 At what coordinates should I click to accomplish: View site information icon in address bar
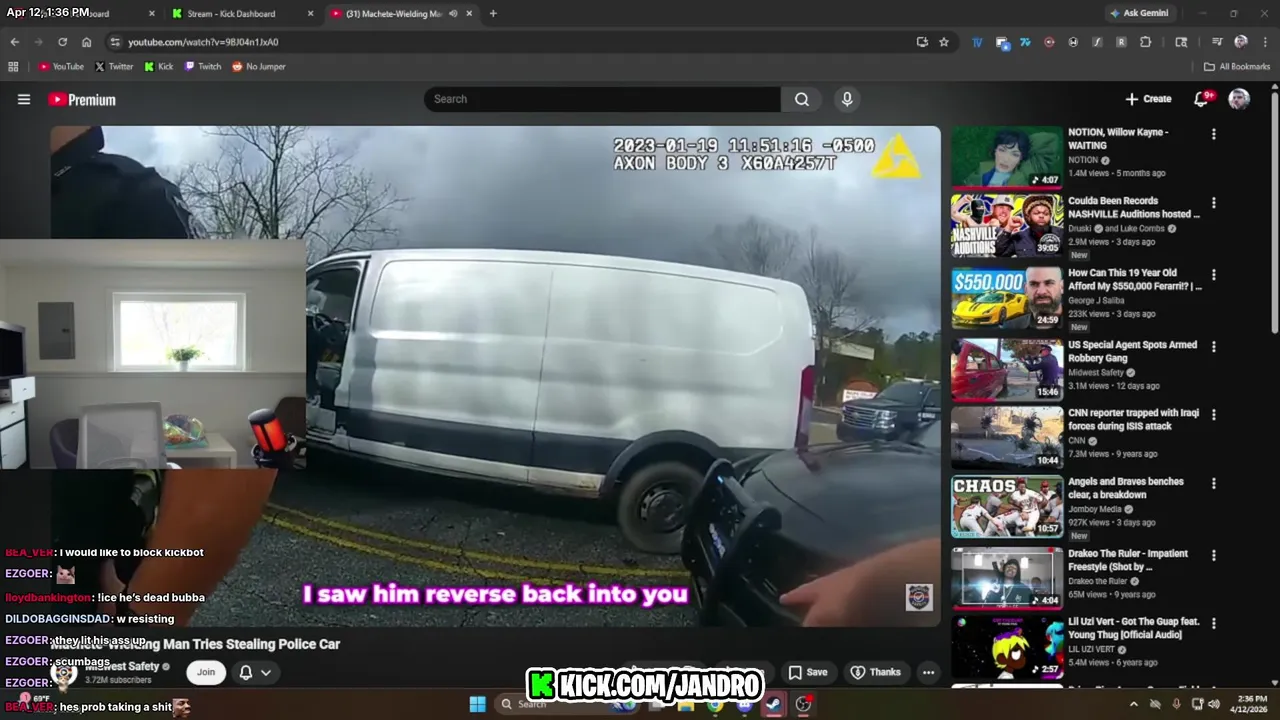click(x=115, y=42)
